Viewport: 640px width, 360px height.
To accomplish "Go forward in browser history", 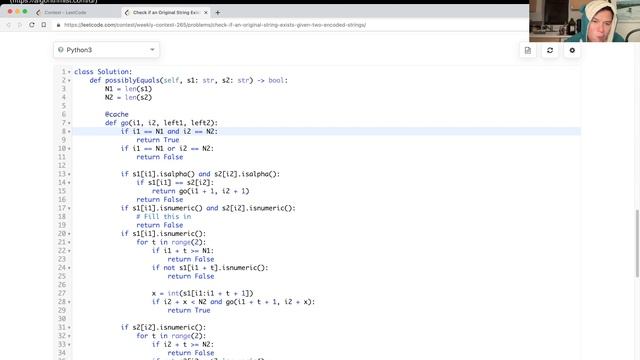I will pyautogui.click(x=20, y=25).
